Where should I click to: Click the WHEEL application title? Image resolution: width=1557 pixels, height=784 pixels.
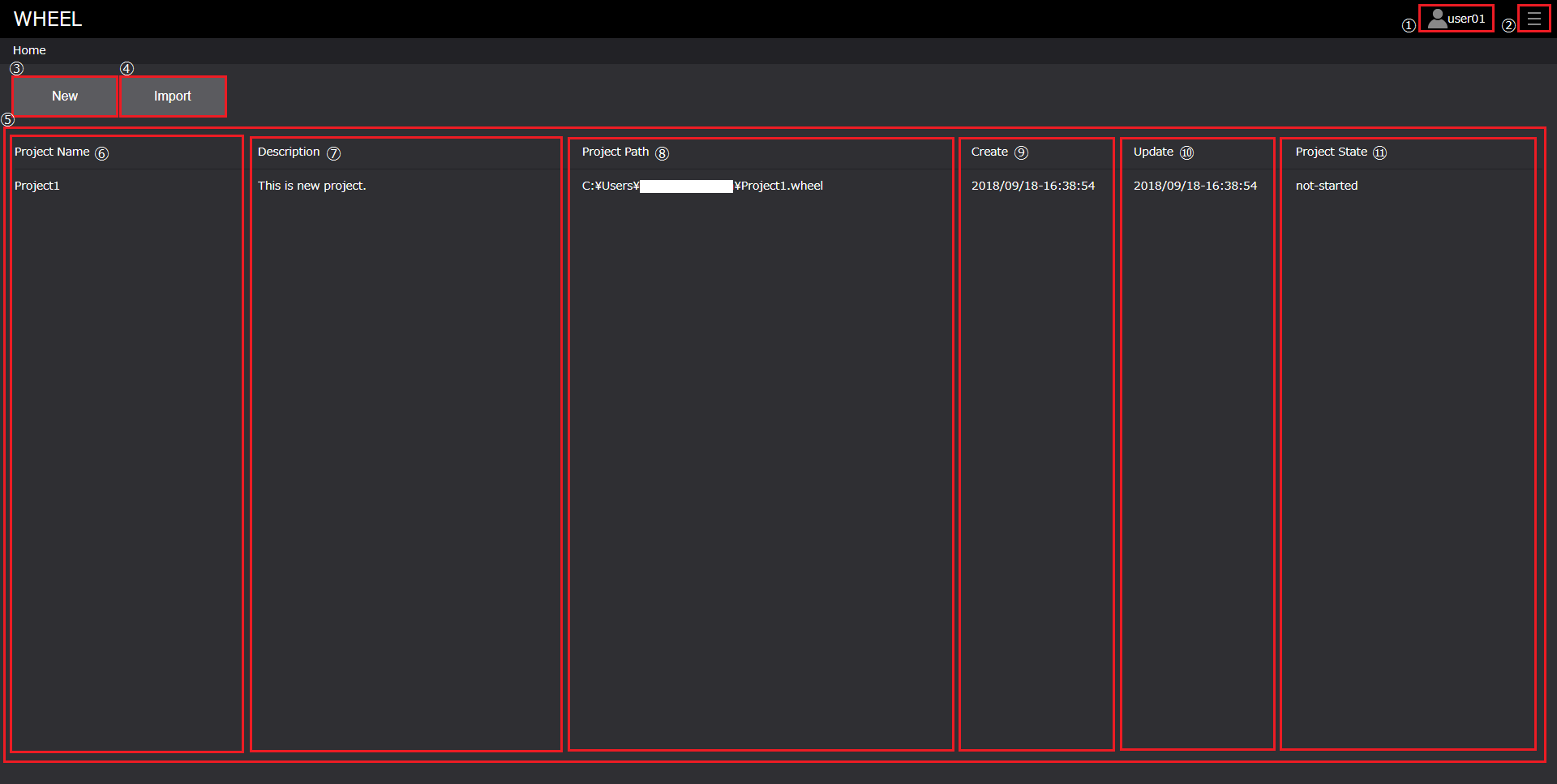click(x=48, y=19)
